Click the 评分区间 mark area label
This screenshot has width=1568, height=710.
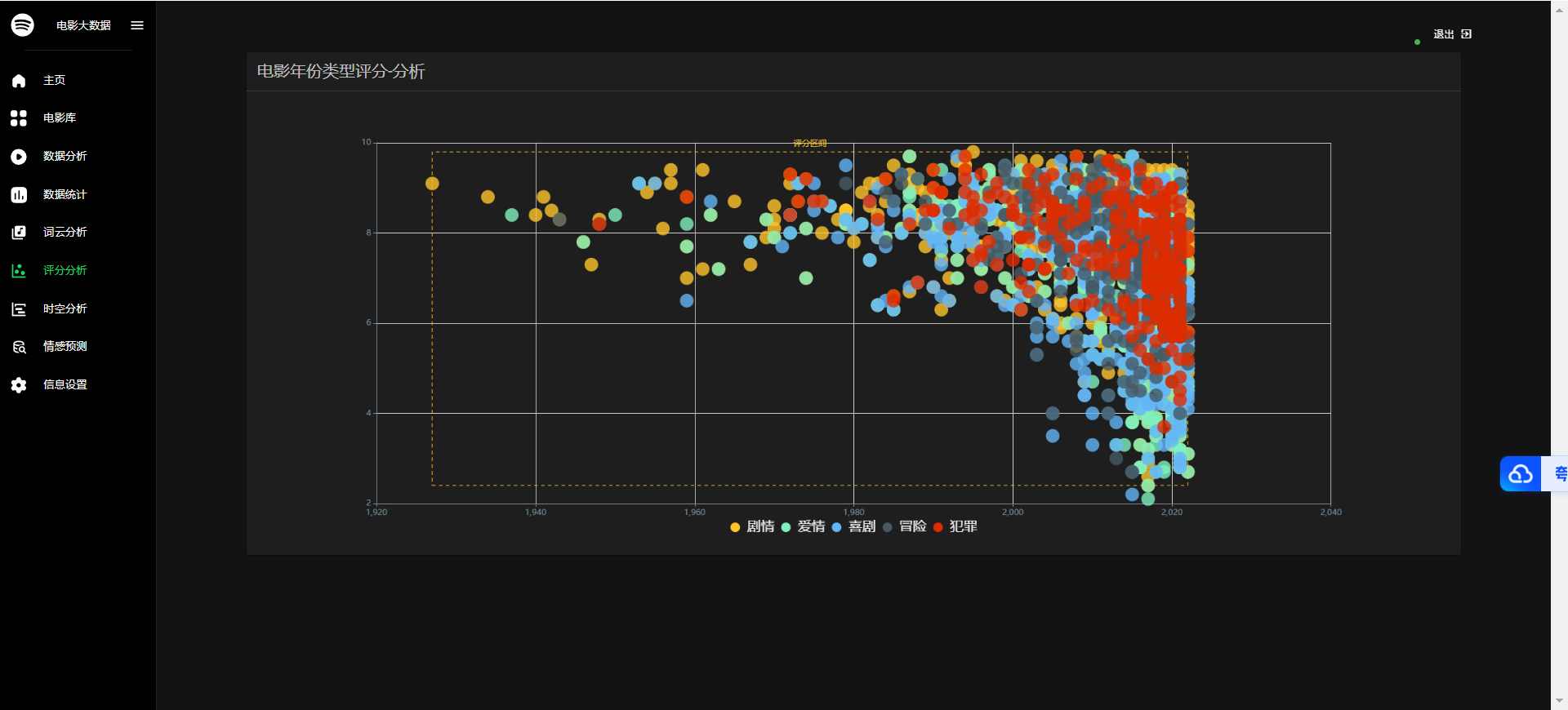809,143
